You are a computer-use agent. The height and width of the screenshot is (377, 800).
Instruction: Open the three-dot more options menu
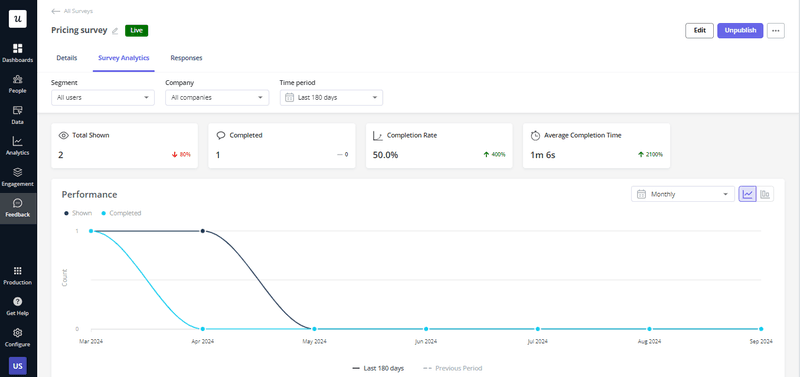click(x=776, y=31)
